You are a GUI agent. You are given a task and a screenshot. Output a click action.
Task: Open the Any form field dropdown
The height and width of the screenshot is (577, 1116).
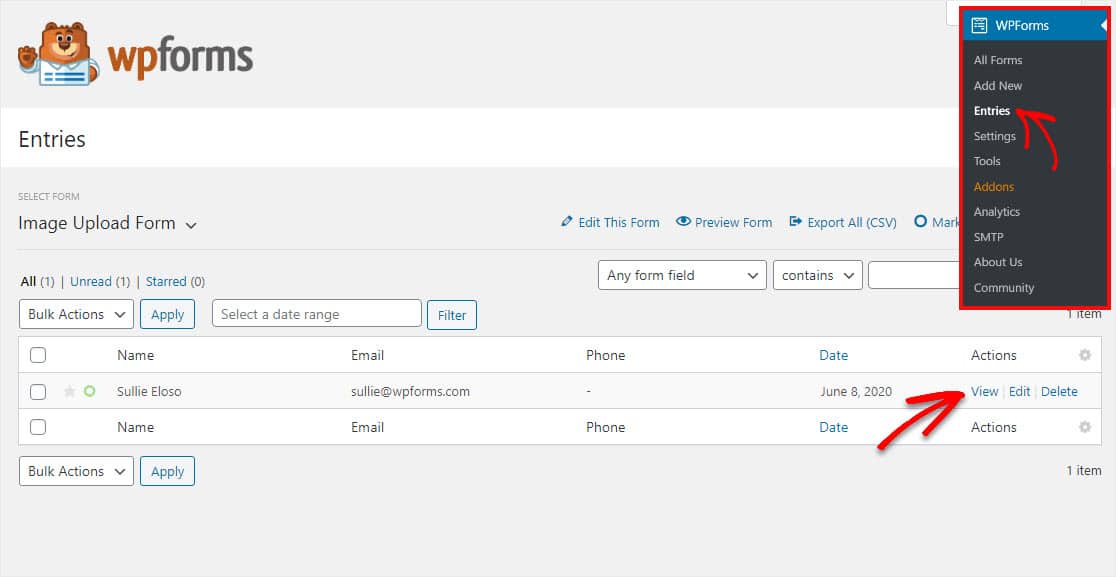click(682, 275)
